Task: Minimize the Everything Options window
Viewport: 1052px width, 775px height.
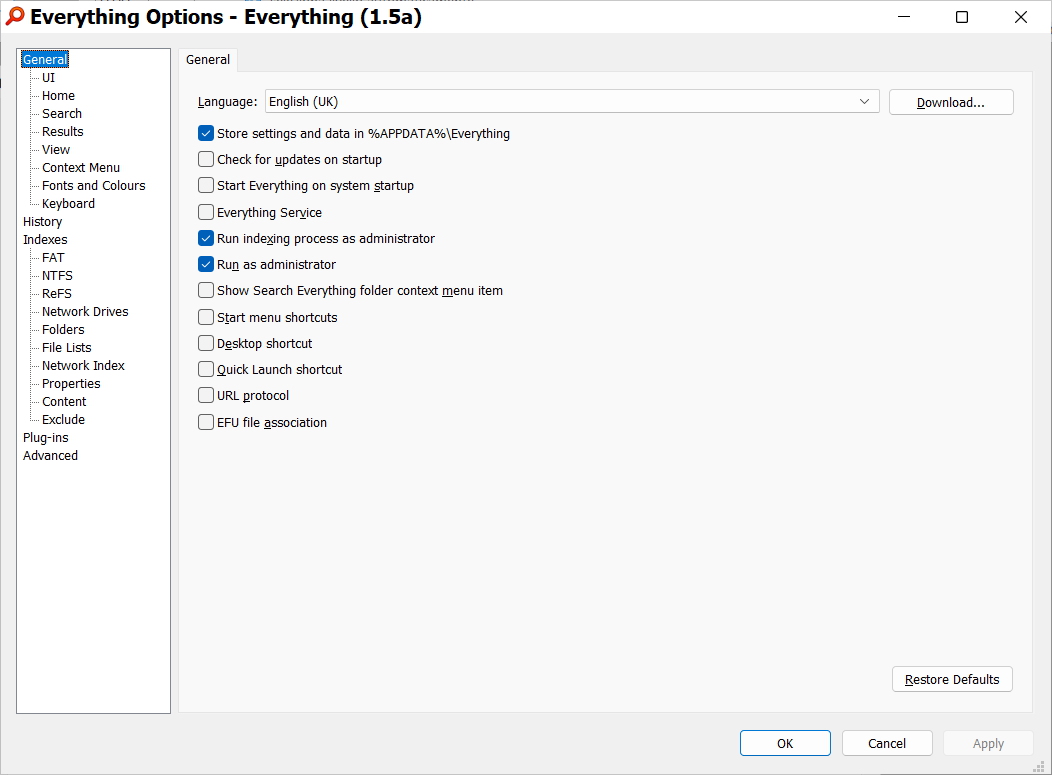Action: (x=904, y=17)
